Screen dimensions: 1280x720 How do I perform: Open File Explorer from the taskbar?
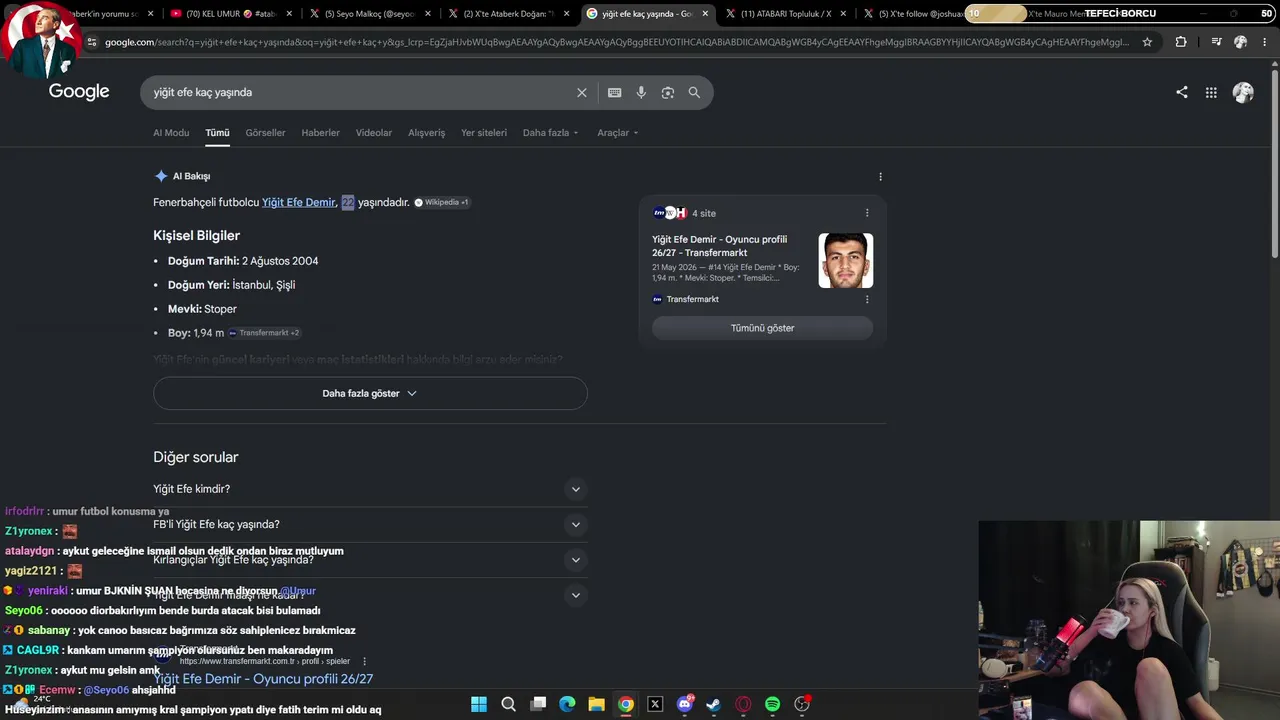[x=596, y=704]
